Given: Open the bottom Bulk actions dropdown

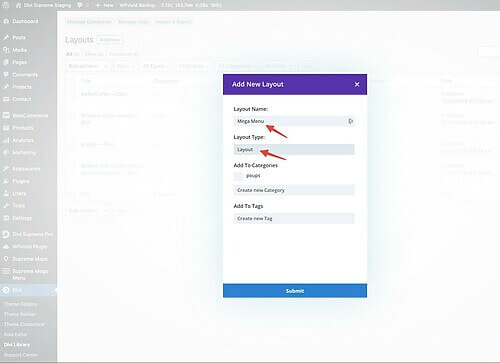Looking at the screenshot, I should coord(88,211).
